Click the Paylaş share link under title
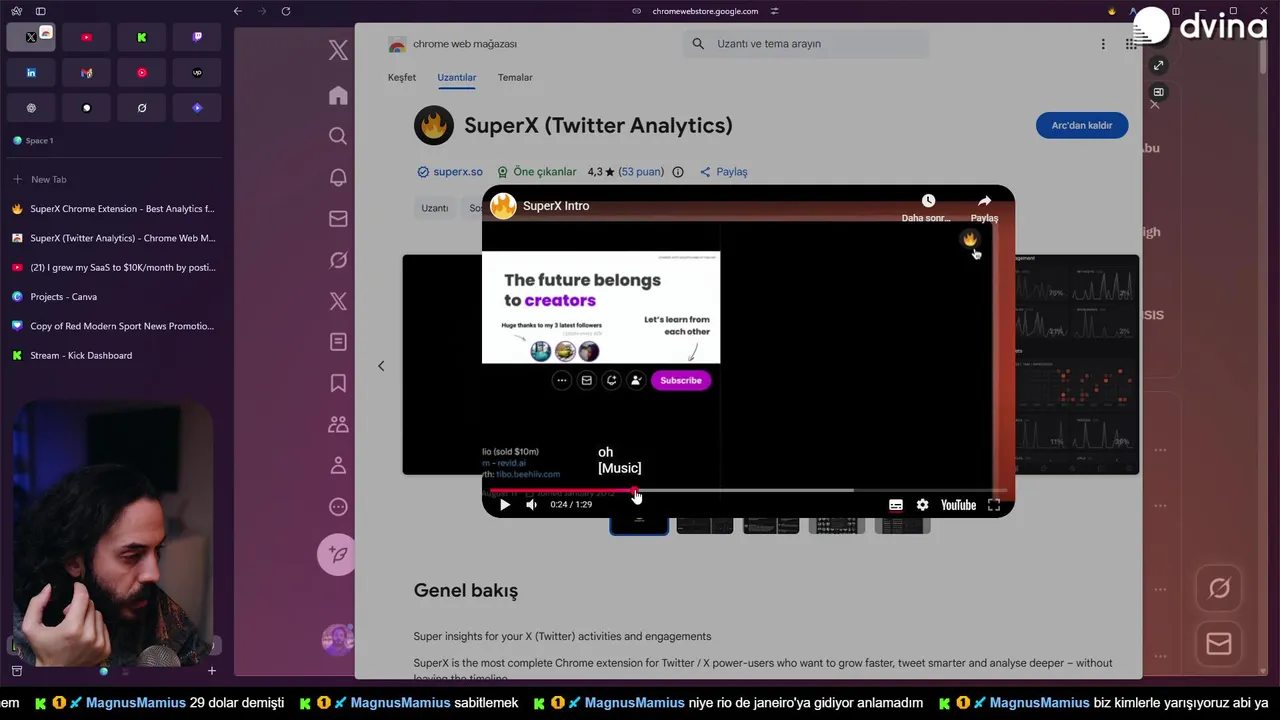This screenshot has height=720, width=1280. (x=724, y=172)
